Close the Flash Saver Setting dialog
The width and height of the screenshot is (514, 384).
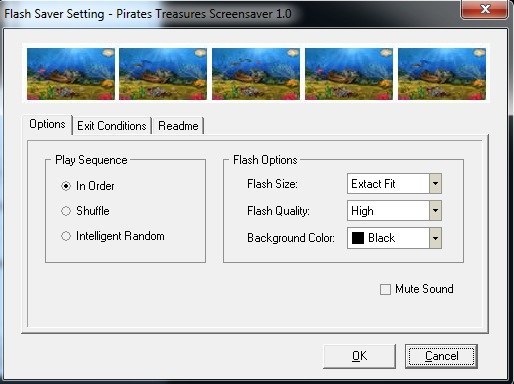[x=485, y=9]
